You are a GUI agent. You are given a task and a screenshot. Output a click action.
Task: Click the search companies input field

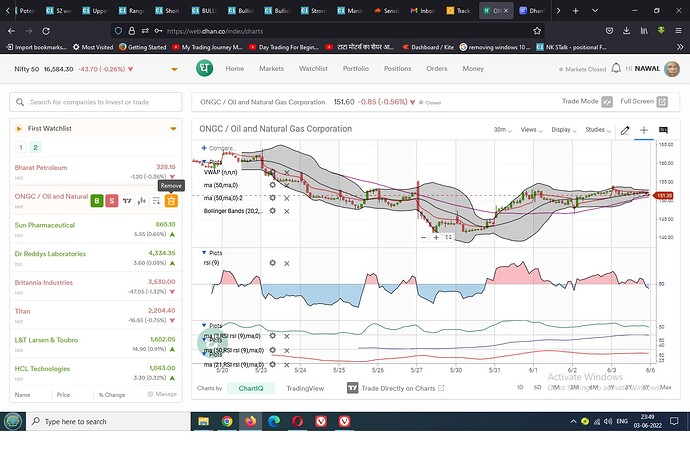coord(95,102)
